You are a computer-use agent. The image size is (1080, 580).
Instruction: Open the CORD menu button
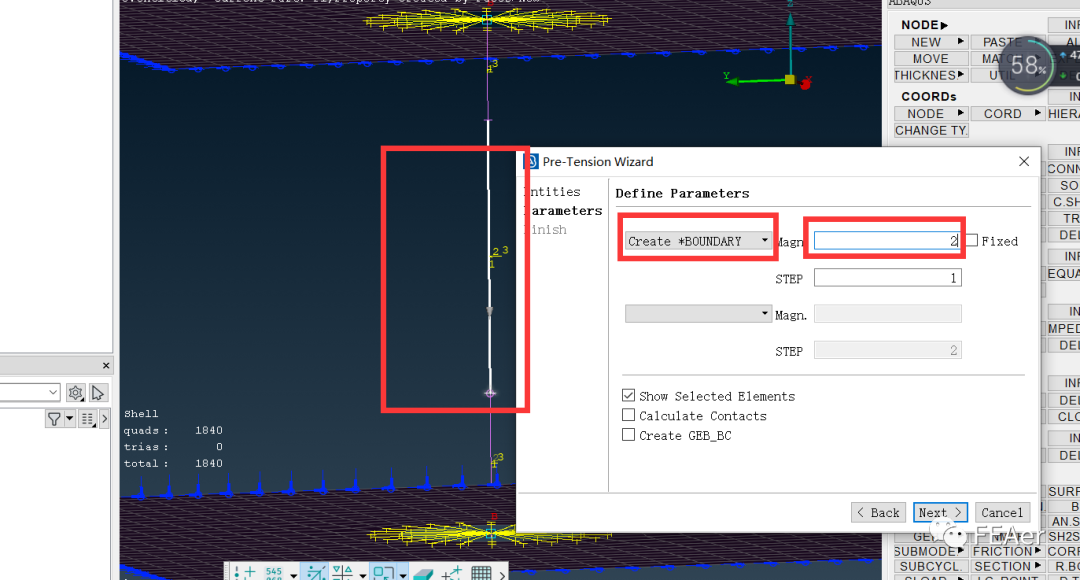point(1008,114)
